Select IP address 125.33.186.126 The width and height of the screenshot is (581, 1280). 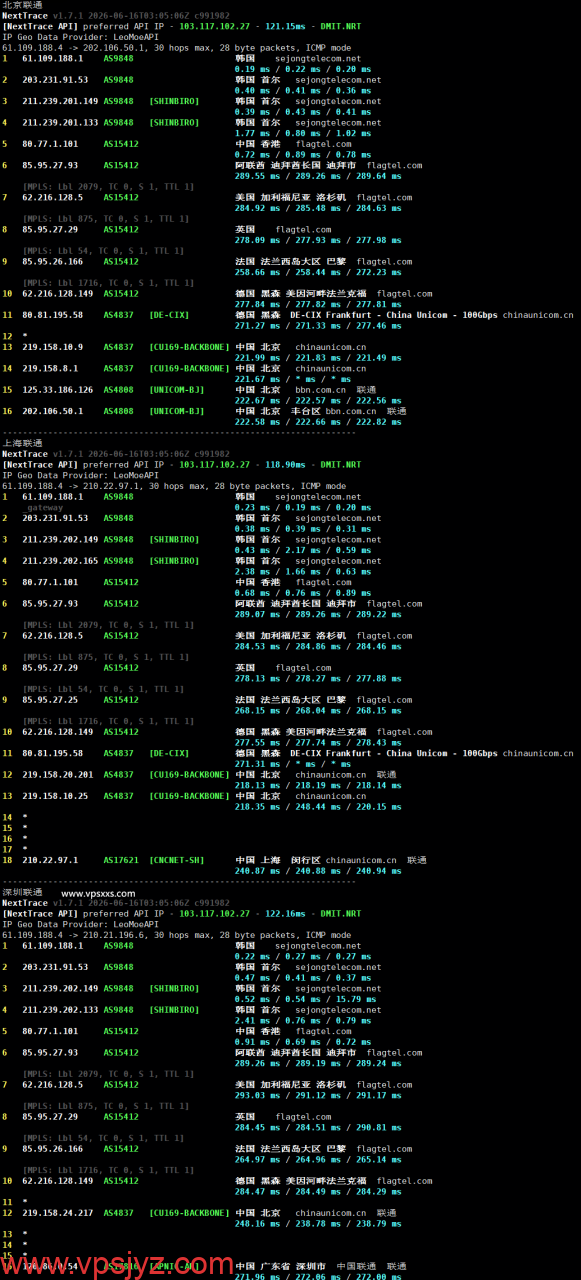pyautogui.click(x=60, y=390)
